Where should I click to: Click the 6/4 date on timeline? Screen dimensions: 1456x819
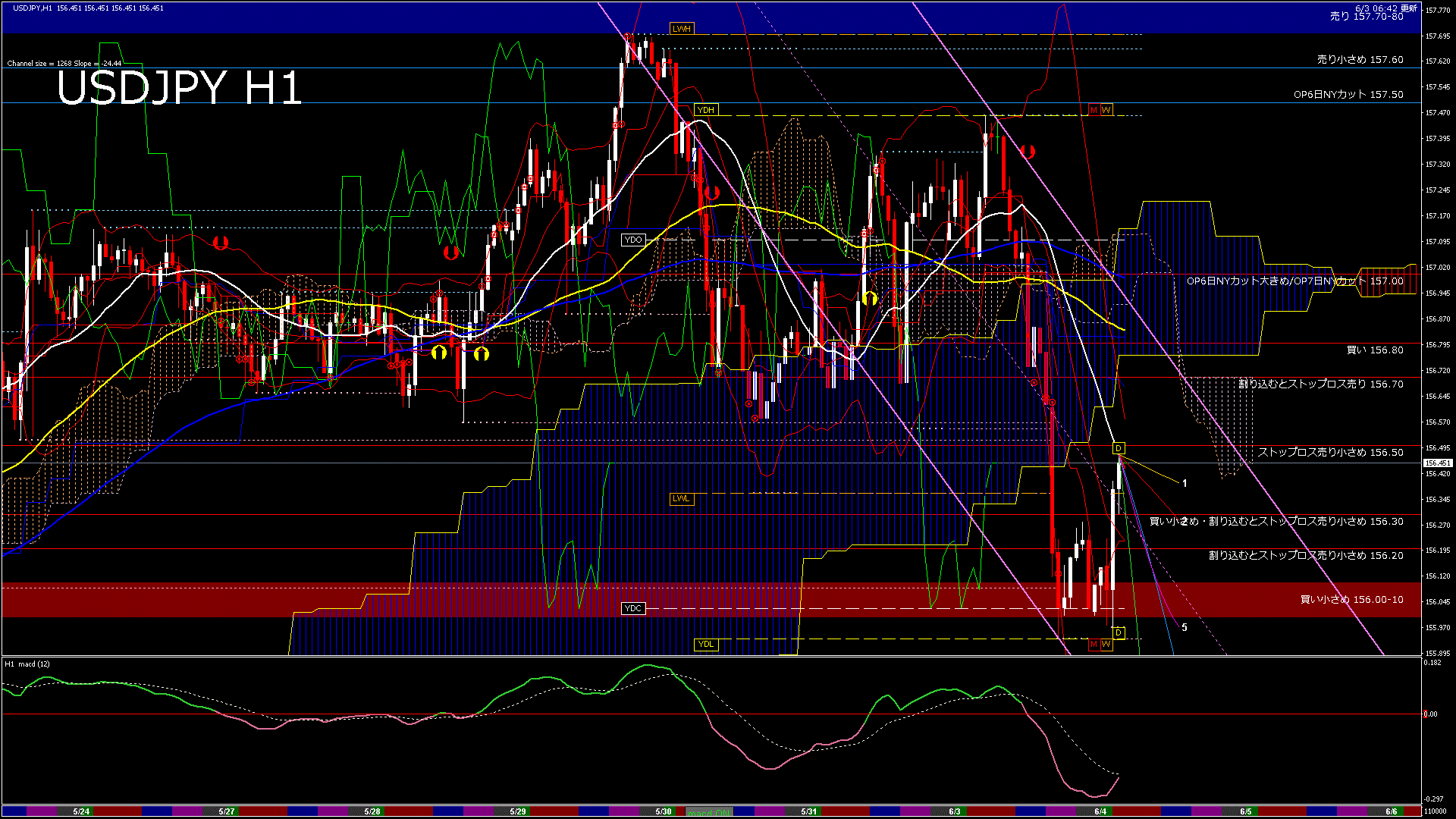click(x=1100, y=811)
